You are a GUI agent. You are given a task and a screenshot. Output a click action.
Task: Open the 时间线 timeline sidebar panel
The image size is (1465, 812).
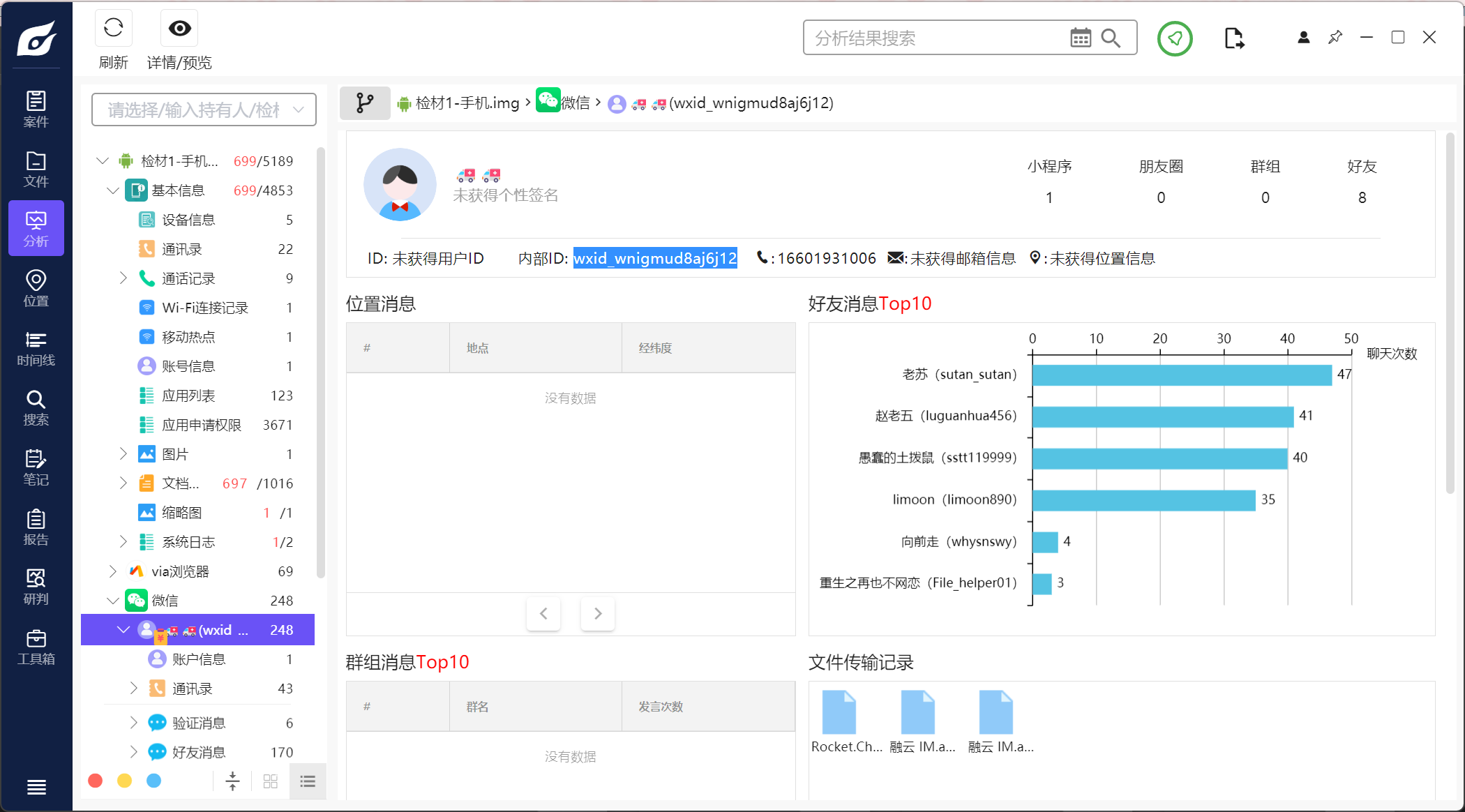[36, 348]
